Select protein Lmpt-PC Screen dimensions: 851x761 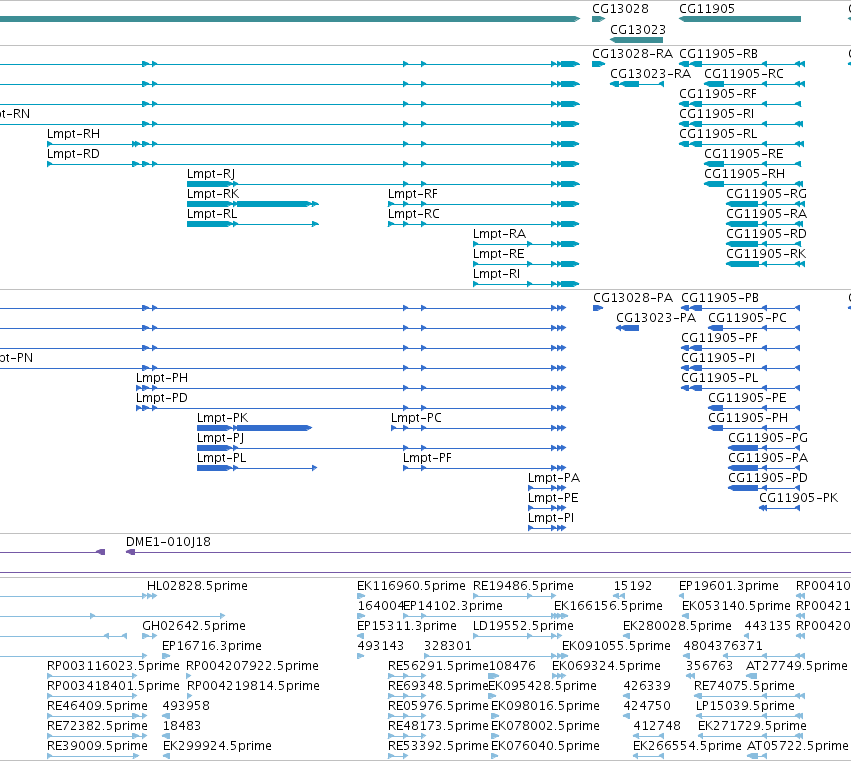tap(416, 418)
